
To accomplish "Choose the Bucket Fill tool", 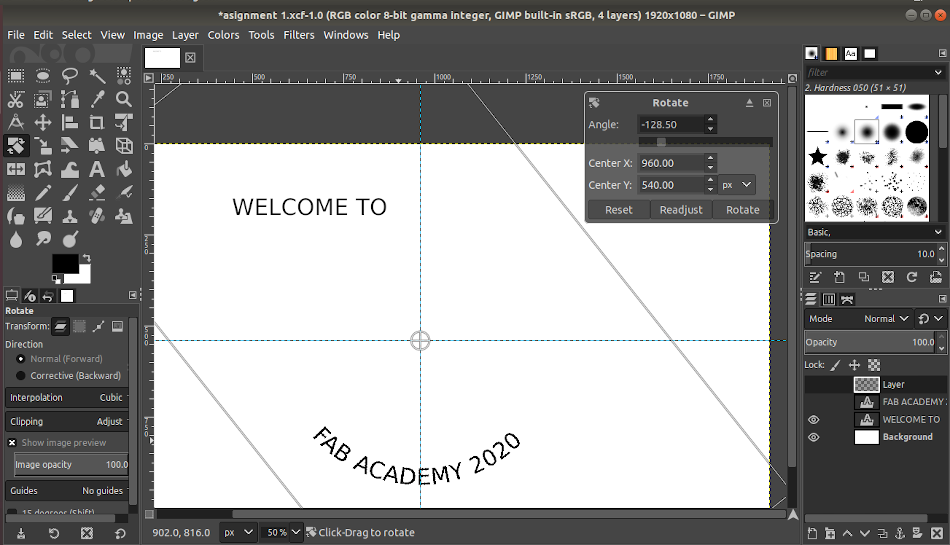I will (x=124, y=170).
